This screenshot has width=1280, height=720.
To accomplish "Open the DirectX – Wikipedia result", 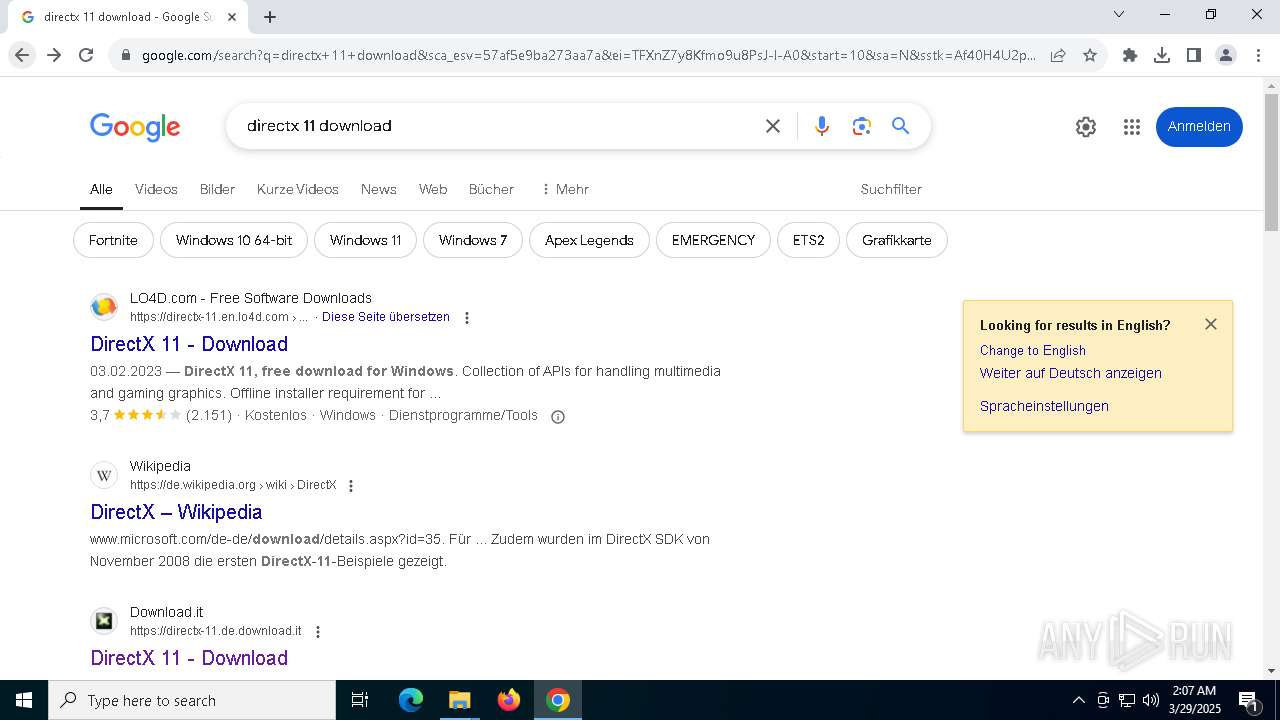I will pos(176,512).
